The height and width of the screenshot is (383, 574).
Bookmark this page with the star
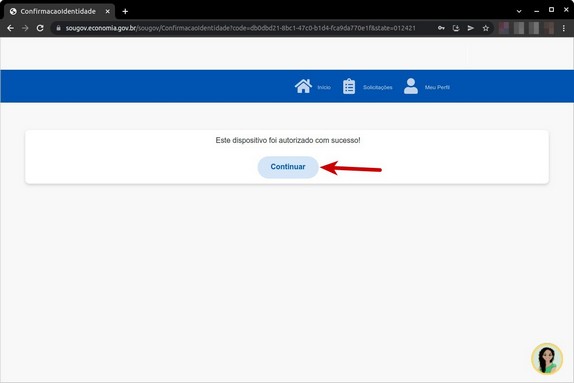(x=485, y=28)
